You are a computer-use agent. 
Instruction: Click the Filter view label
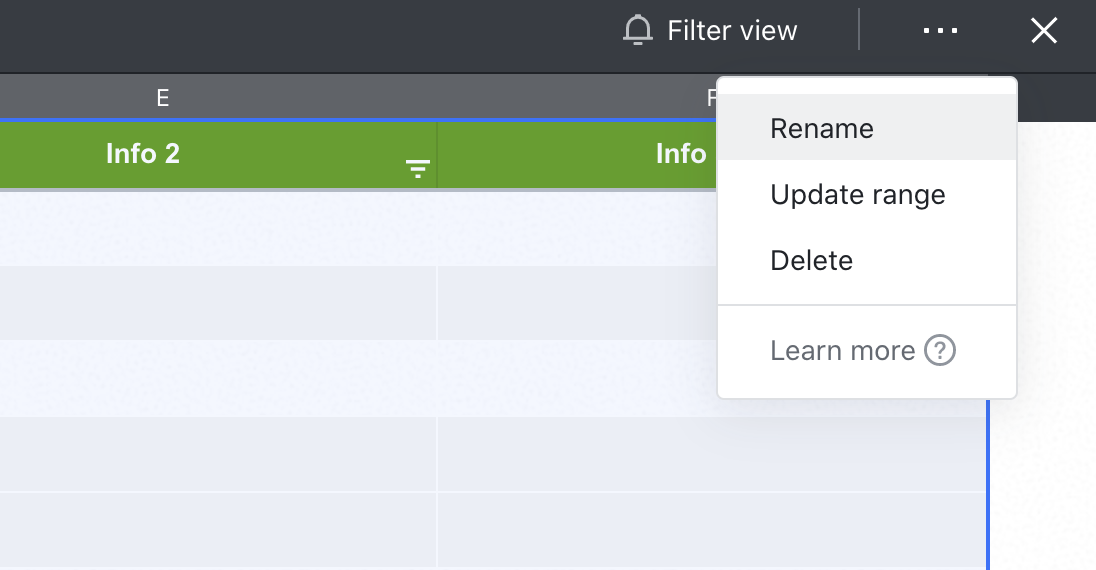[x=732, y=31]
